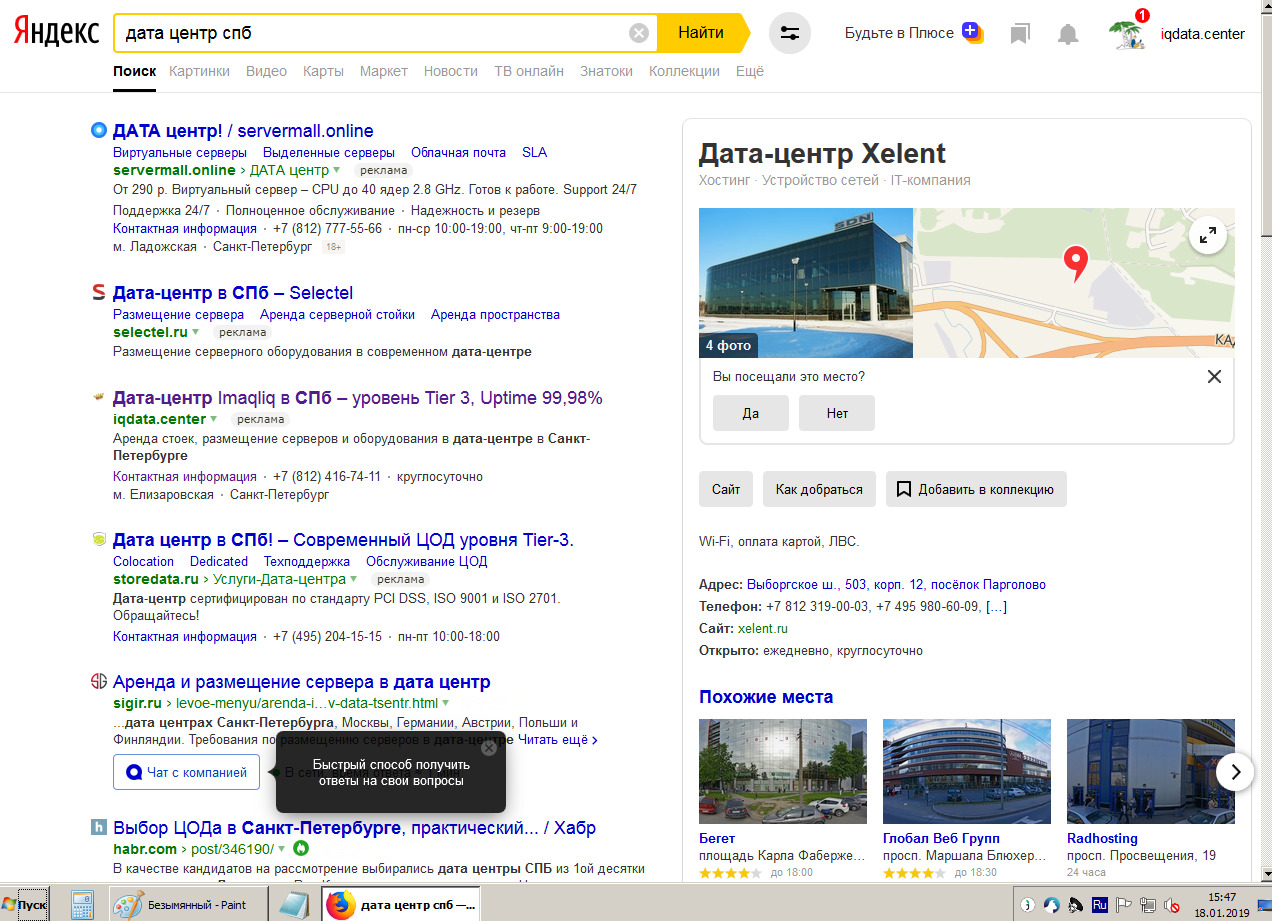1272x921 pixels.
Task: Click the 'Как добраться' button
Action: coord(818,489)
